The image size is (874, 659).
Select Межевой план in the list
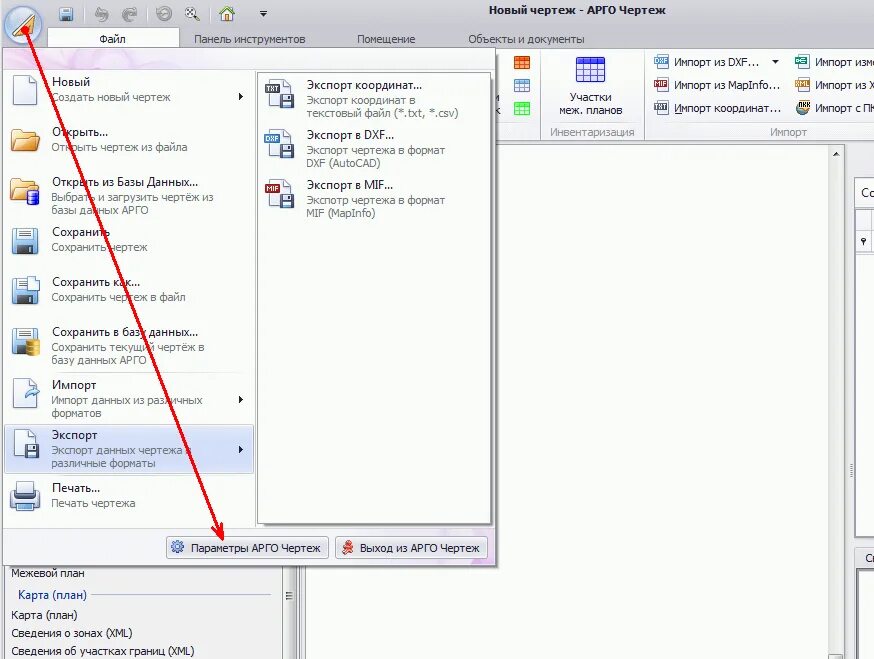tap(48, 573)
